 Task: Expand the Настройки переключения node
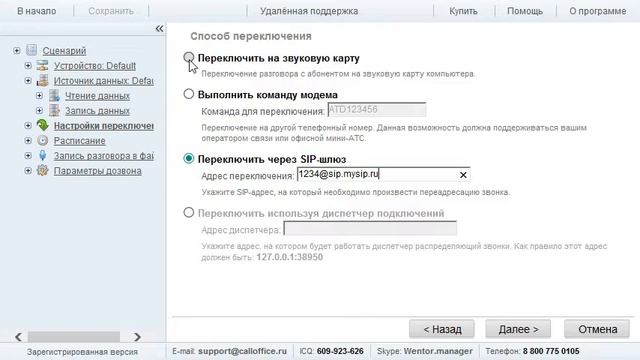[x=28, y=126]
